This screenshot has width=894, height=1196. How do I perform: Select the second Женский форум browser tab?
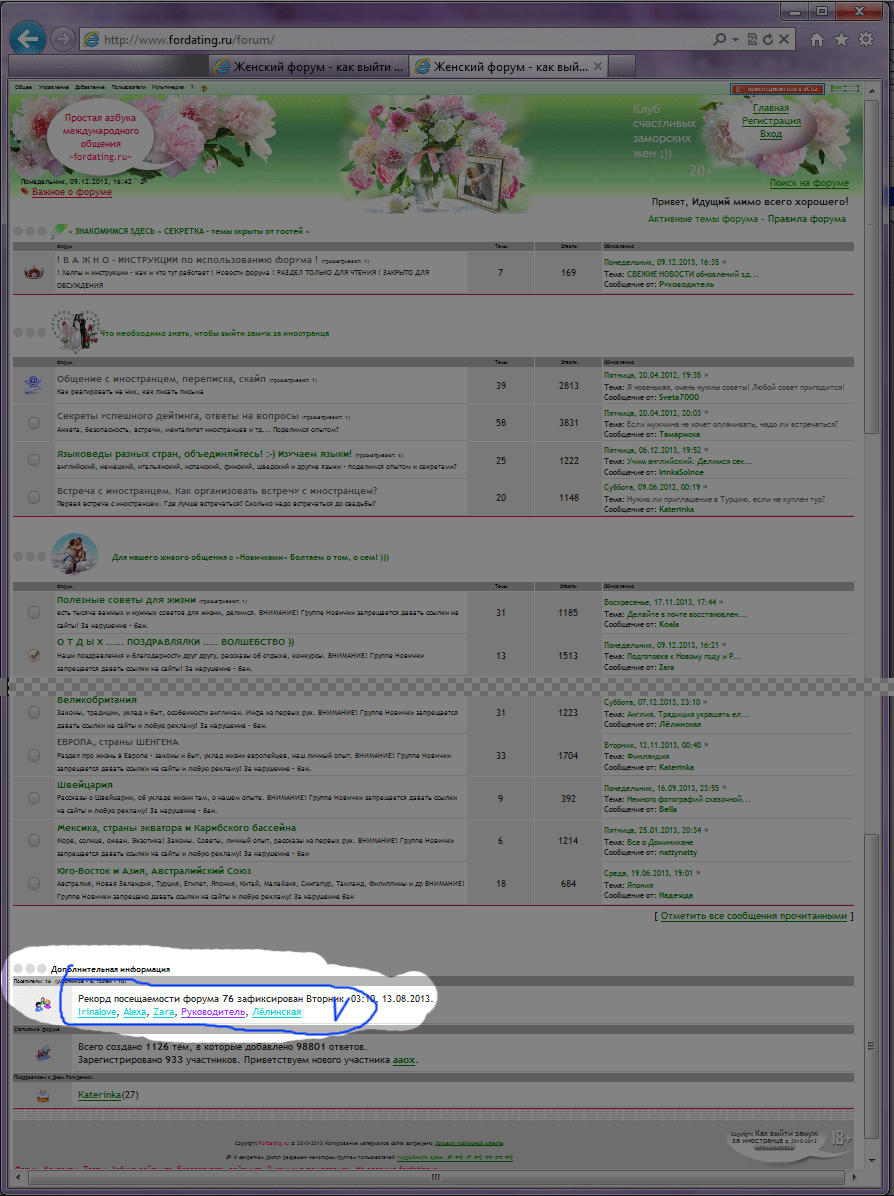point(510,66)
